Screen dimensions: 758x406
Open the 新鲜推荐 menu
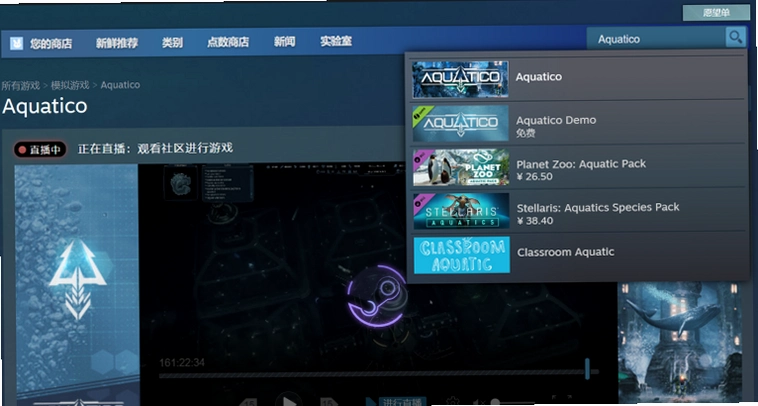pos(117,43)
